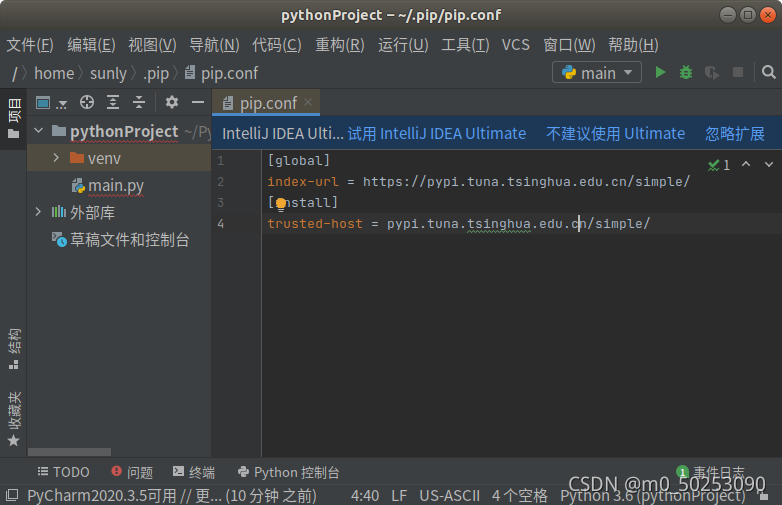The height and width of the screenshot is (505, 782).
Task: Click the sunly breadcrumb
Action: [x=108, y=73]
